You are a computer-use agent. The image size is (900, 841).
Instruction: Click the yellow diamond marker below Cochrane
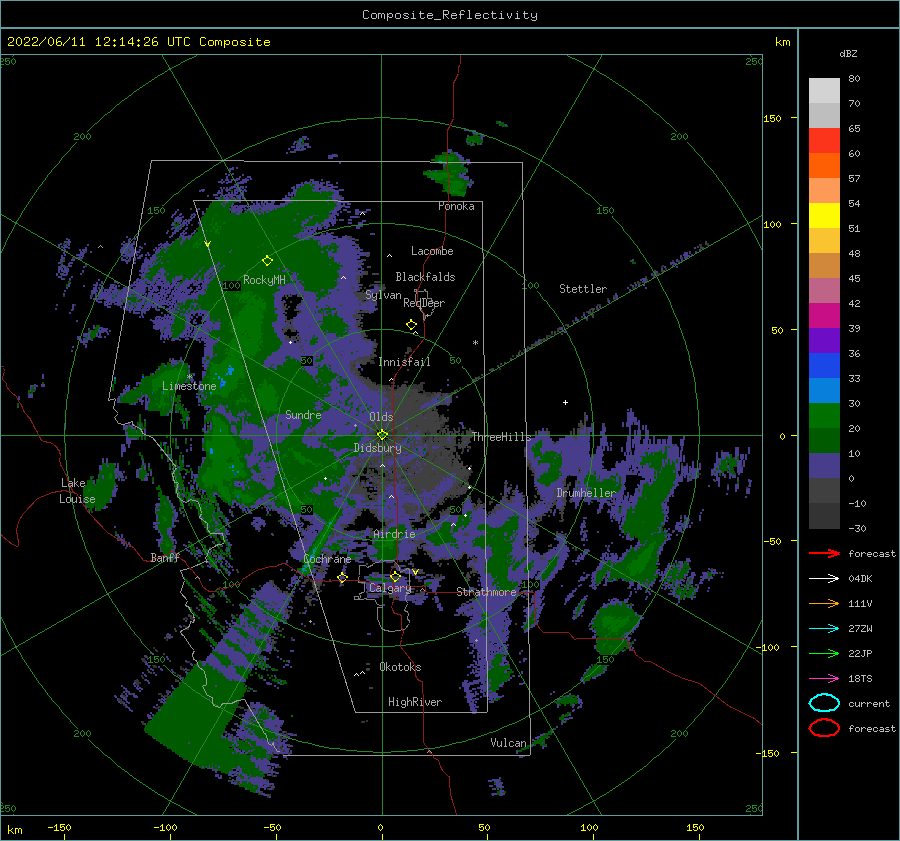pyautogui.click(x=342, y=577)
